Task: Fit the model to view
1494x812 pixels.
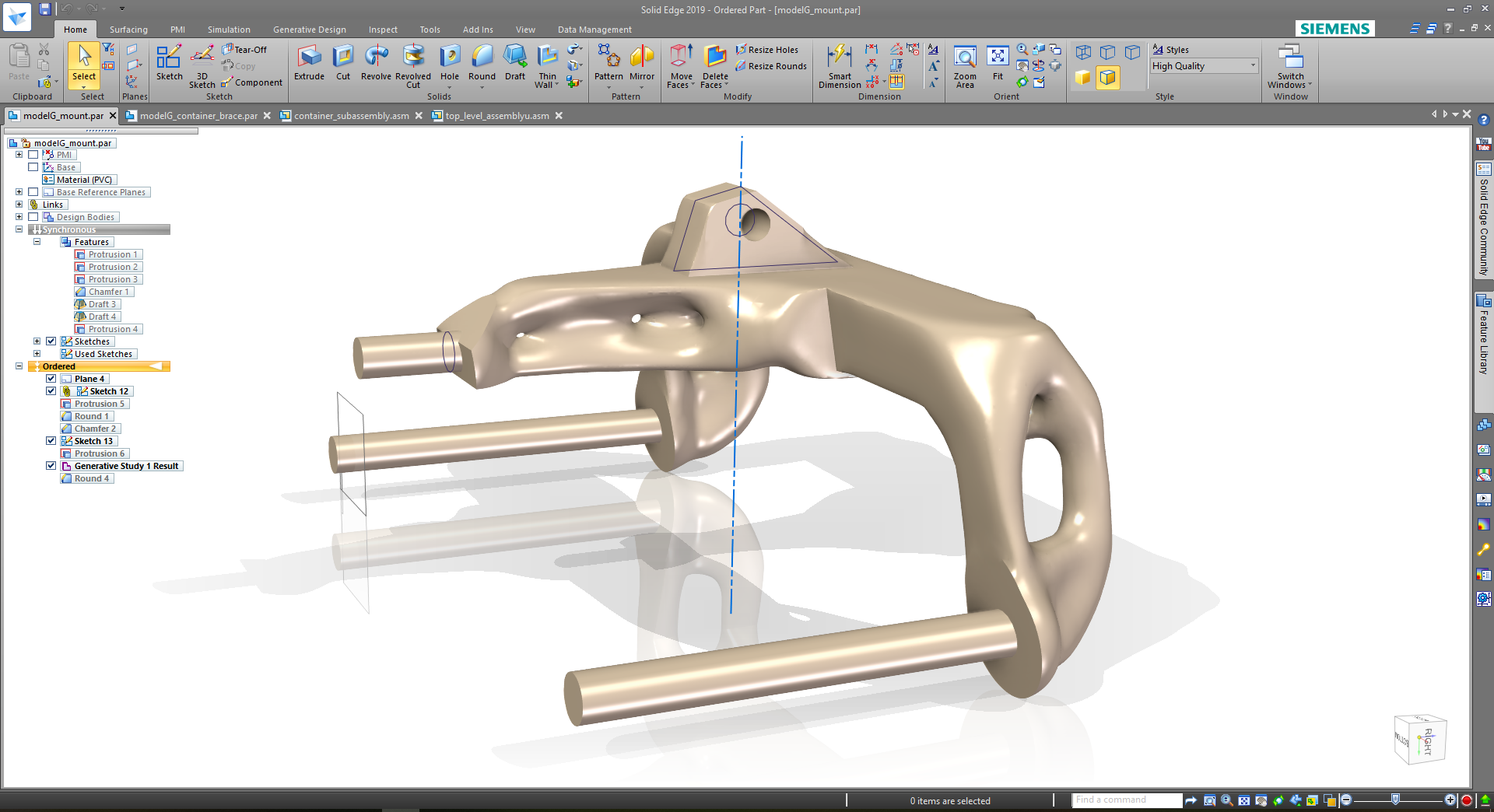Action: [998, 62]
